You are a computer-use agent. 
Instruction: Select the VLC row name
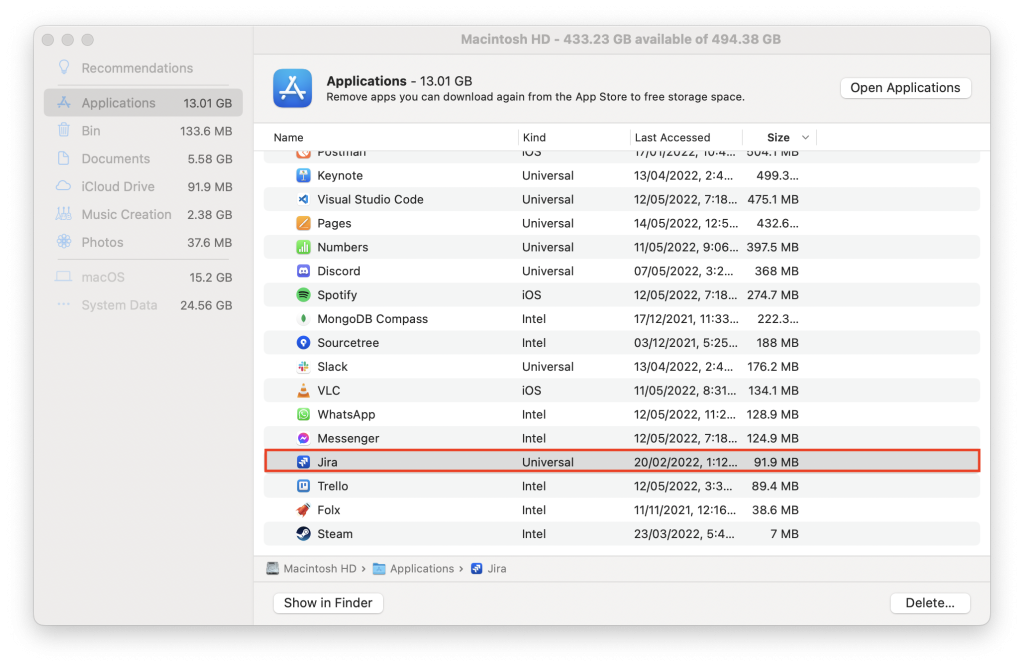point(328,391)
